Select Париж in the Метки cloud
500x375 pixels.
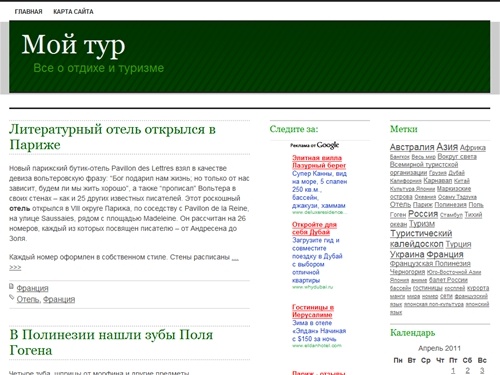coord(423,205)
